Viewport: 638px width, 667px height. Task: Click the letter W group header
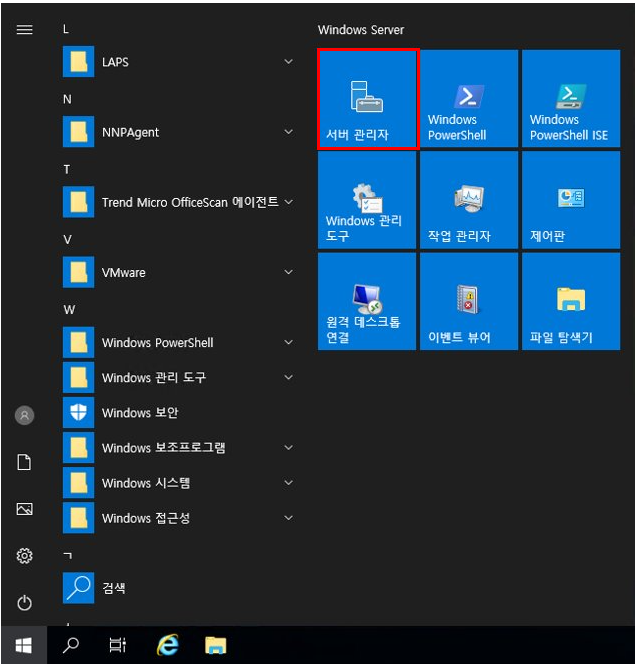[69, 310]
